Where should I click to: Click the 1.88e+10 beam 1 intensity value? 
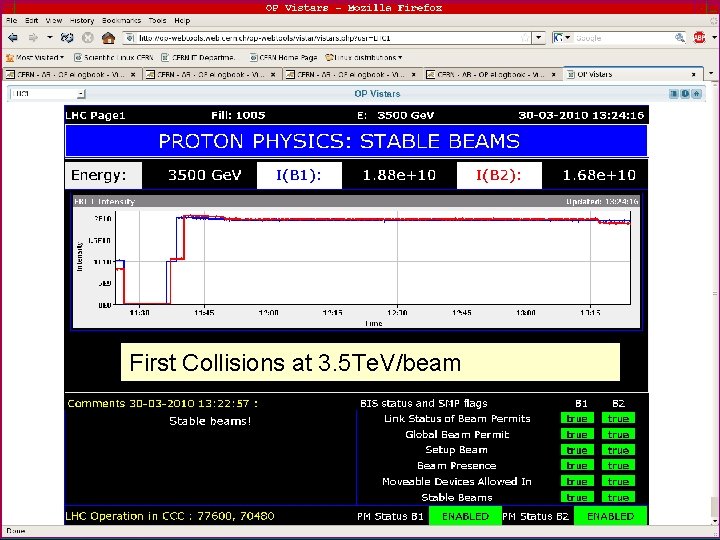399,175
